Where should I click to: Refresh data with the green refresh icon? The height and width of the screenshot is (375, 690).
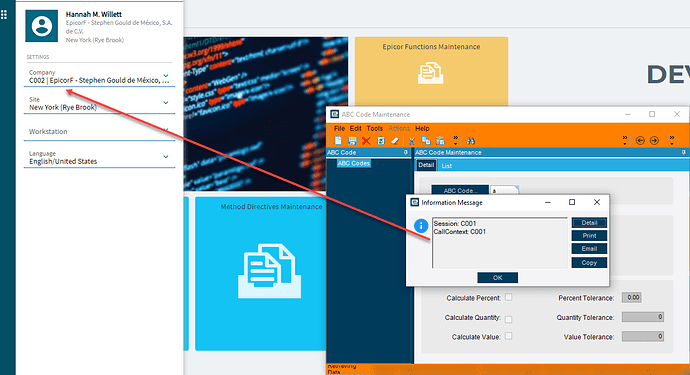pyautogui.click(x=381, y=141)
